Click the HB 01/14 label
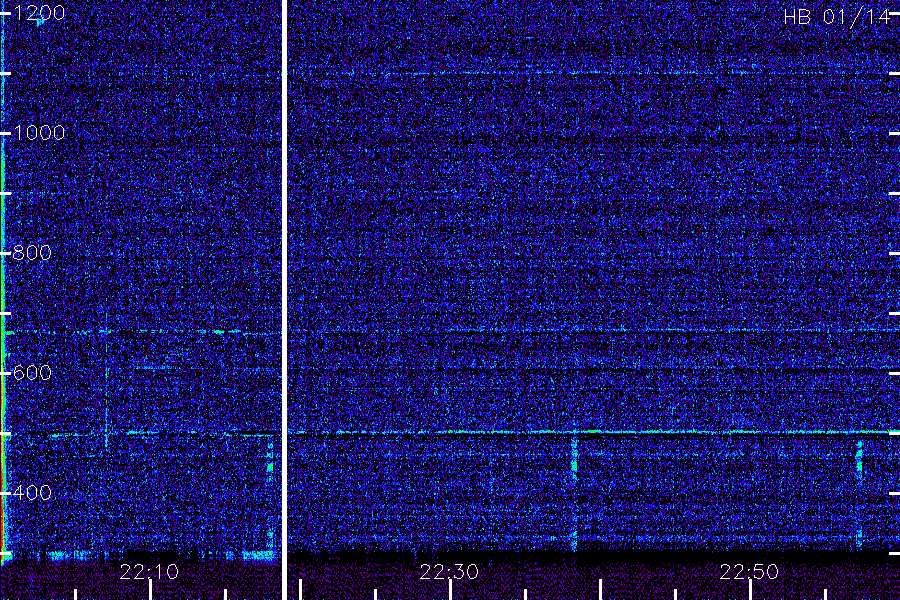This screenshot has width=900, height=600. (837, 17)
